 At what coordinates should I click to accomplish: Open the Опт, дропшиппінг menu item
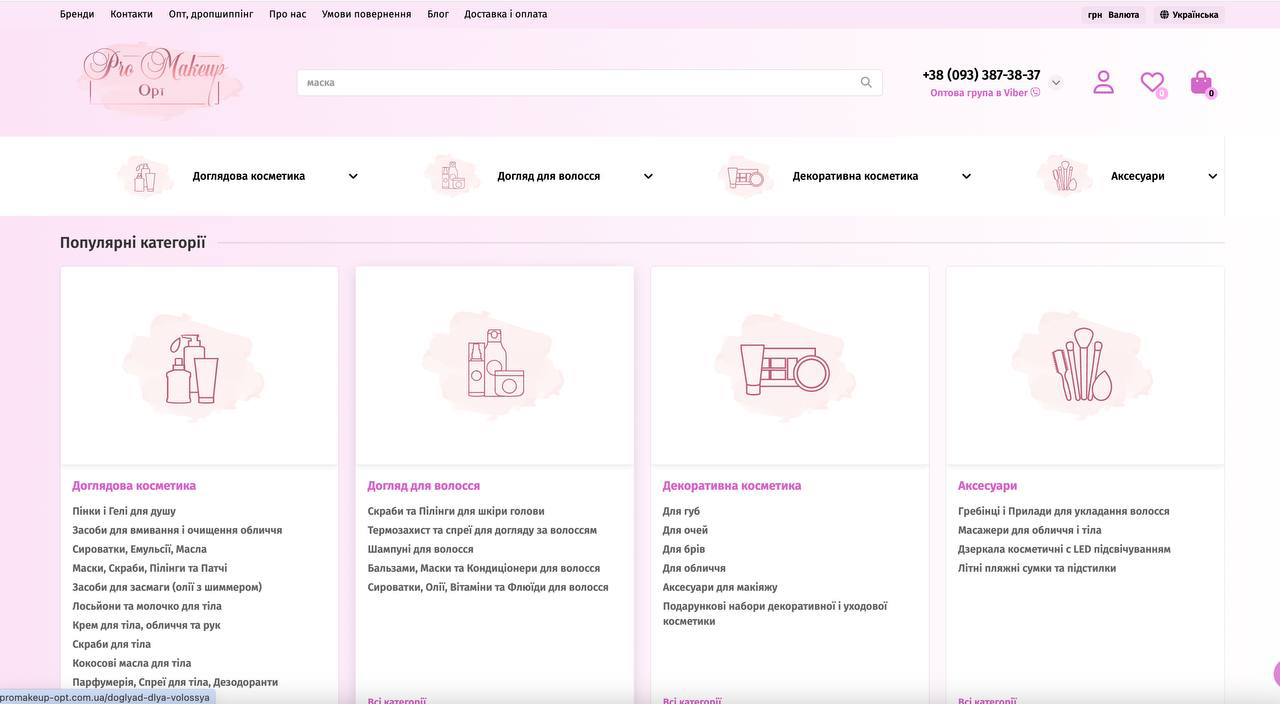pos(211,14)
